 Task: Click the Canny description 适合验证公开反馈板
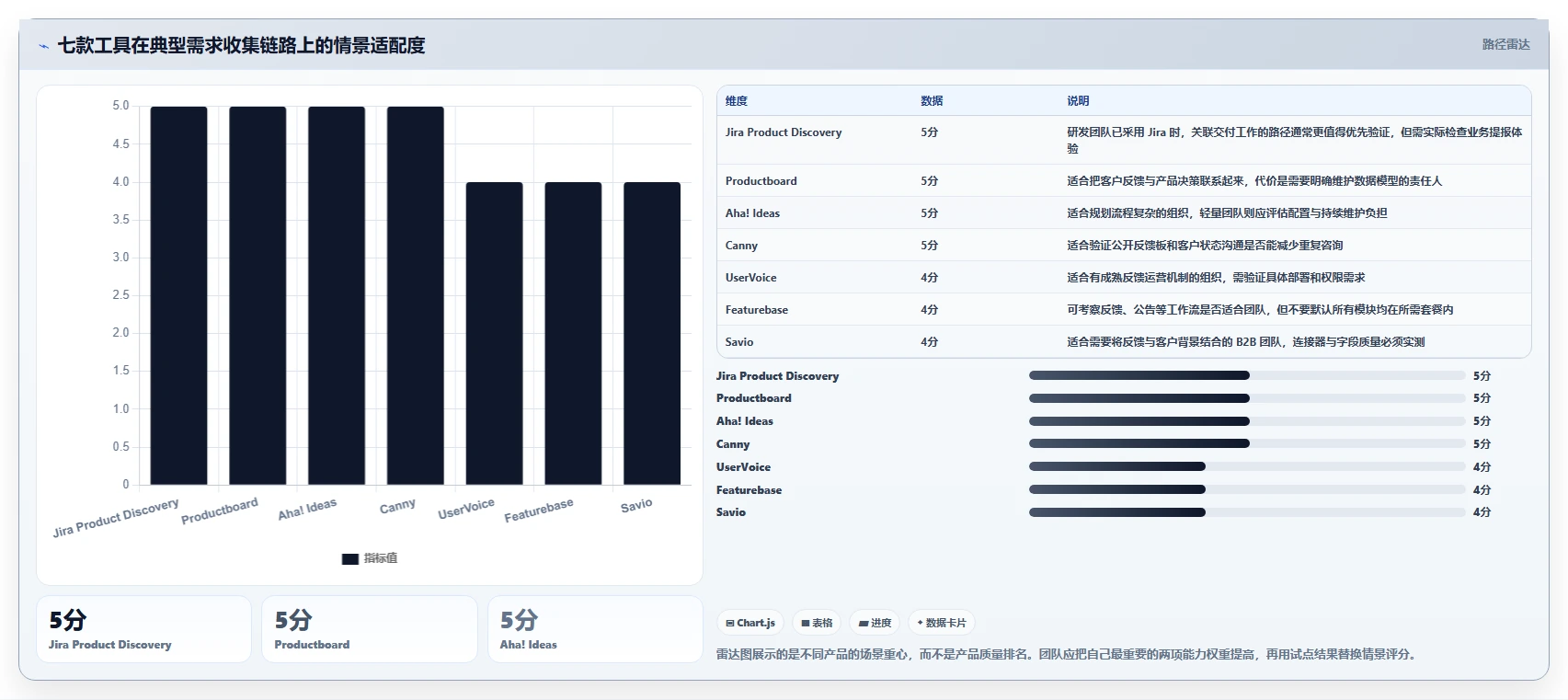1205,246
